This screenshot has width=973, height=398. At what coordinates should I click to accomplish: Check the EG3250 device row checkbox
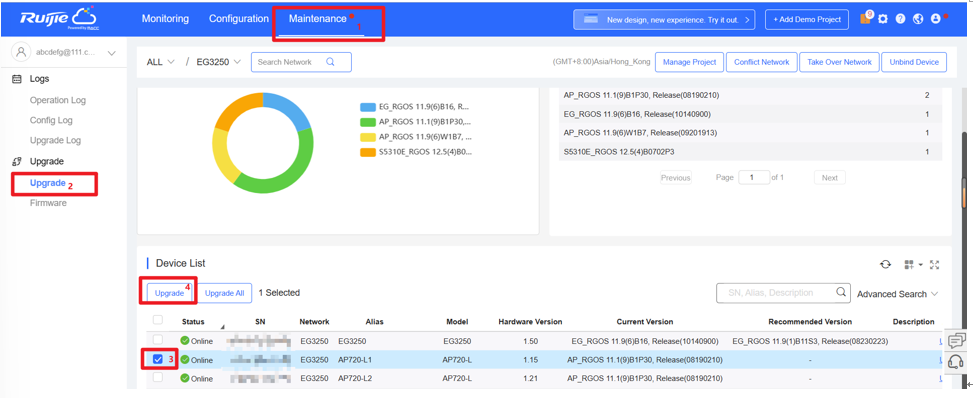[158, 340]
